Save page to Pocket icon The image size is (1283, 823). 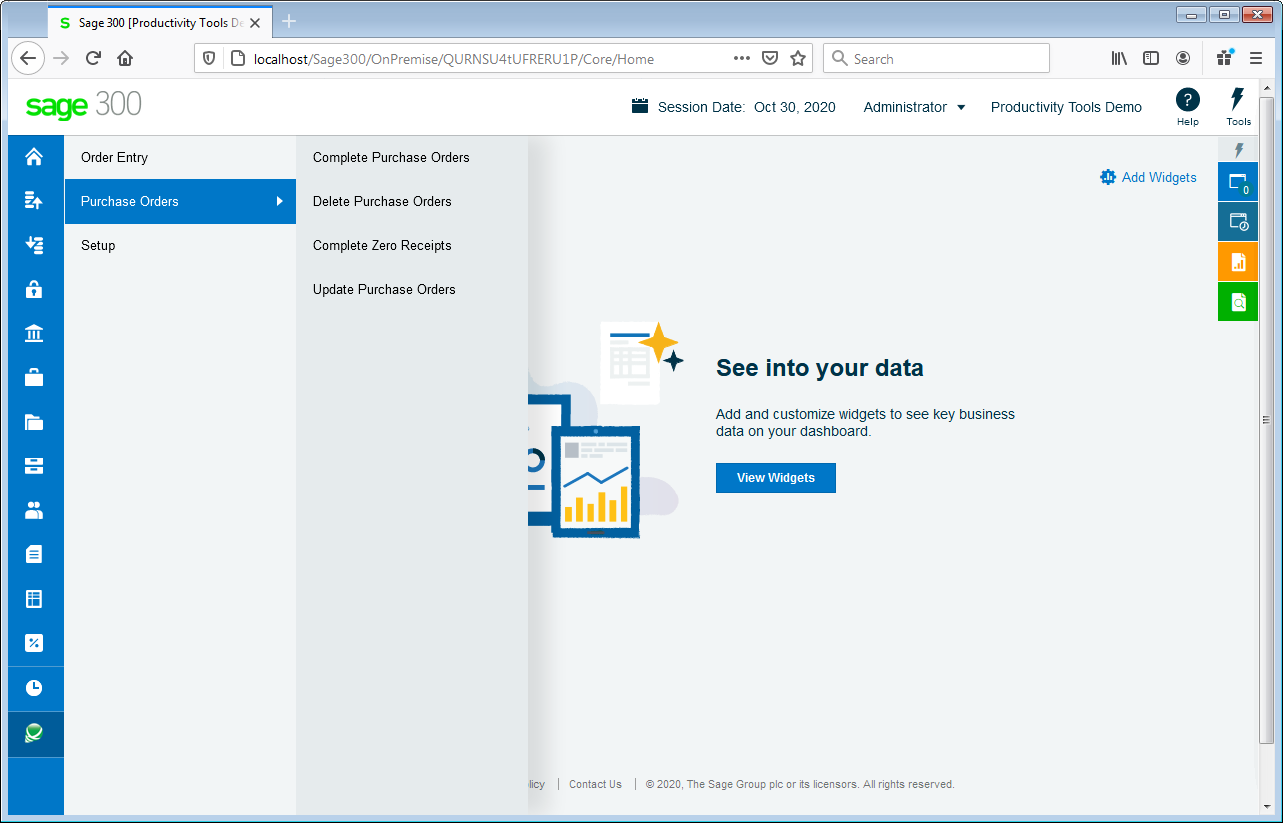(770, 59)
